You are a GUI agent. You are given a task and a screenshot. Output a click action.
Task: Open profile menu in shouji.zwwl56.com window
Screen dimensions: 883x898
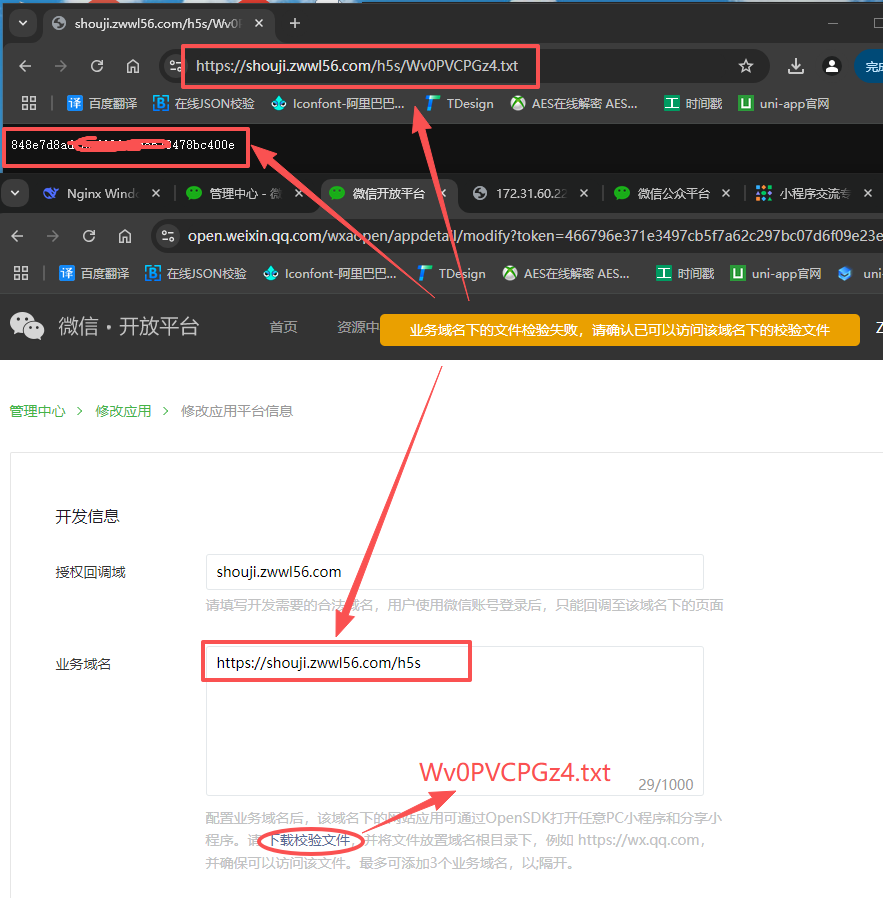[831, 66]
